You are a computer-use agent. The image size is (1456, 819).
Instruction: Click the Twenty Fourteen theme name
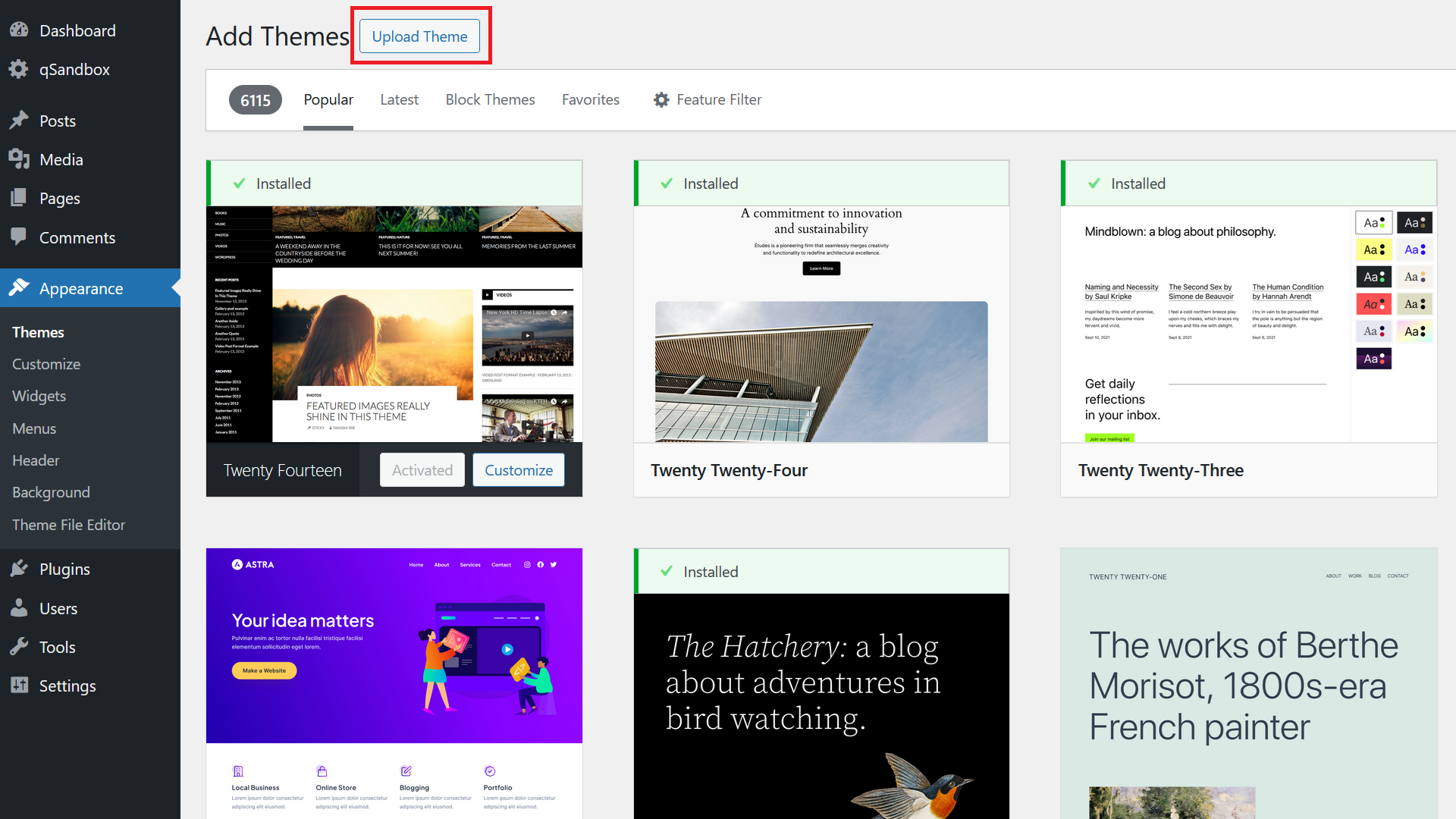283,470
